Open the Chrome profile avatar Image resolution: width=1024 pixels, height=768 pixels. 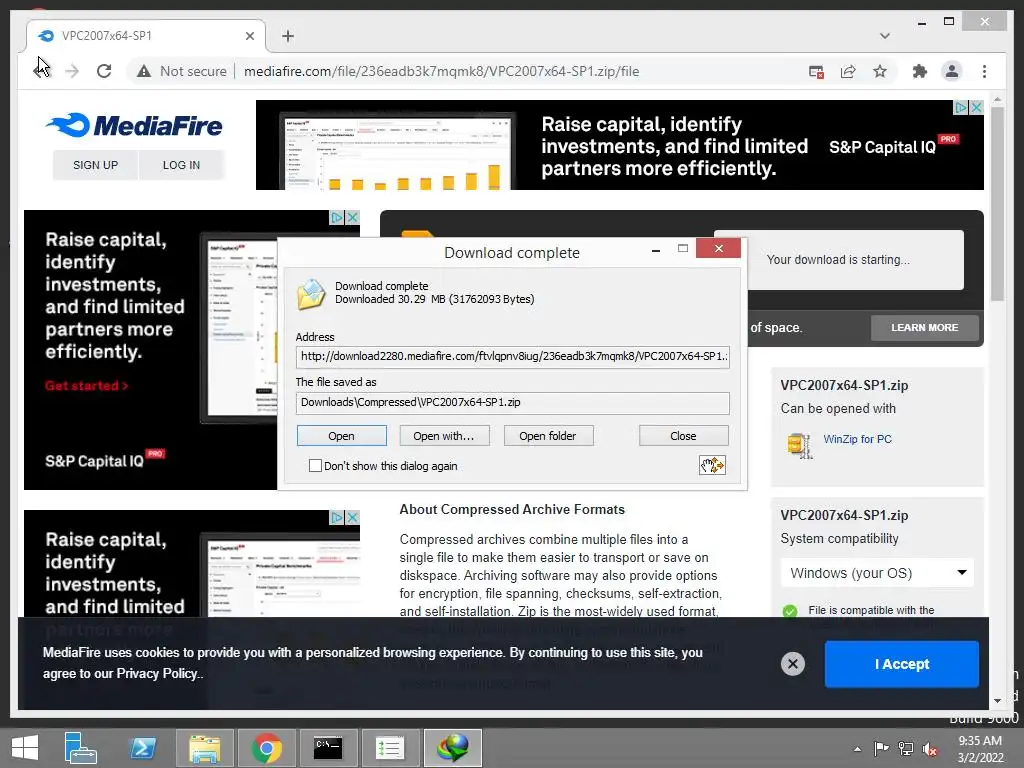coord(952,71)
